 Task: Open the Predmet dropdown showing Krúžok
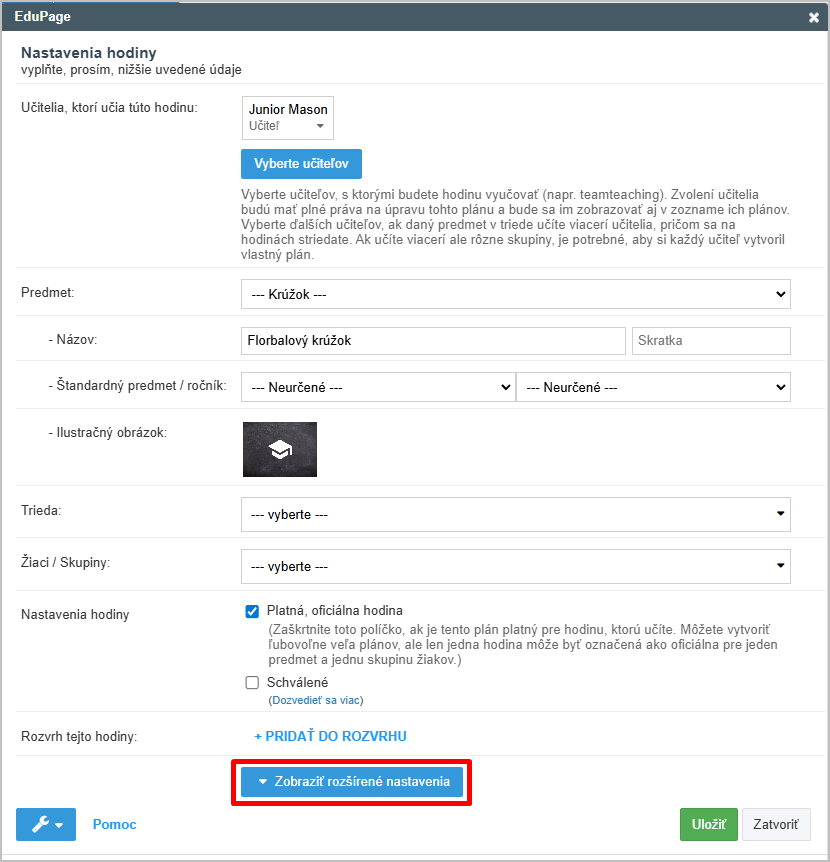(515, 295)
